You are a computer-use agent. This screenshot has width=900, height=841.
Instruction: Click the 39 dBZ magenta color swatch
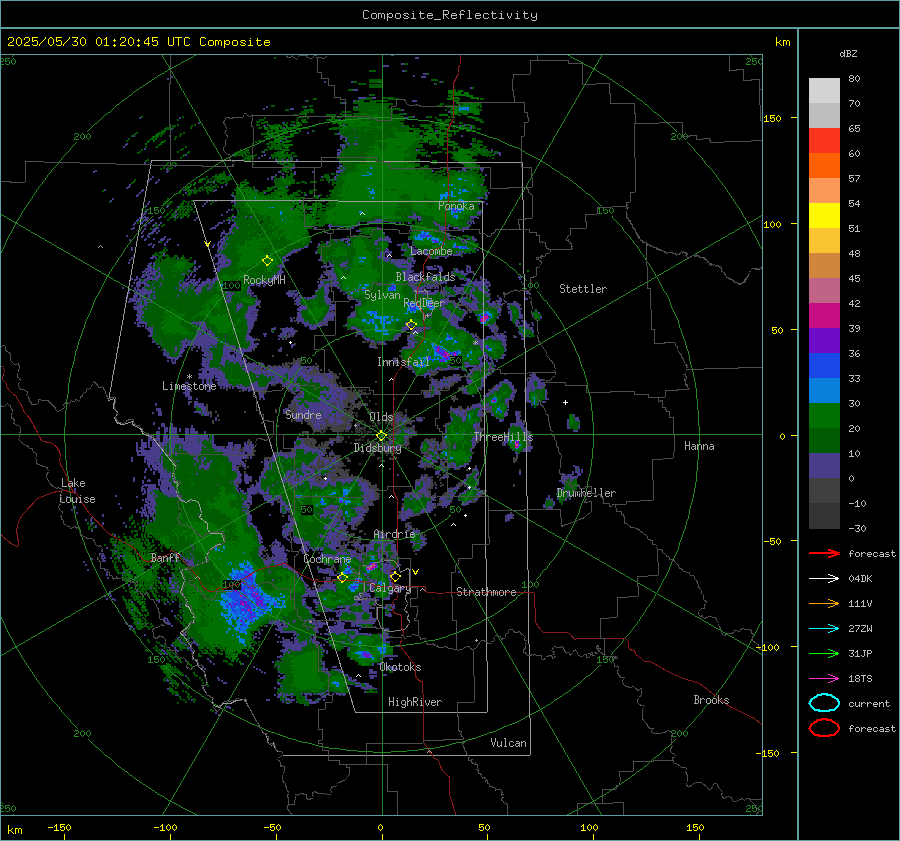tap(824, 316)
